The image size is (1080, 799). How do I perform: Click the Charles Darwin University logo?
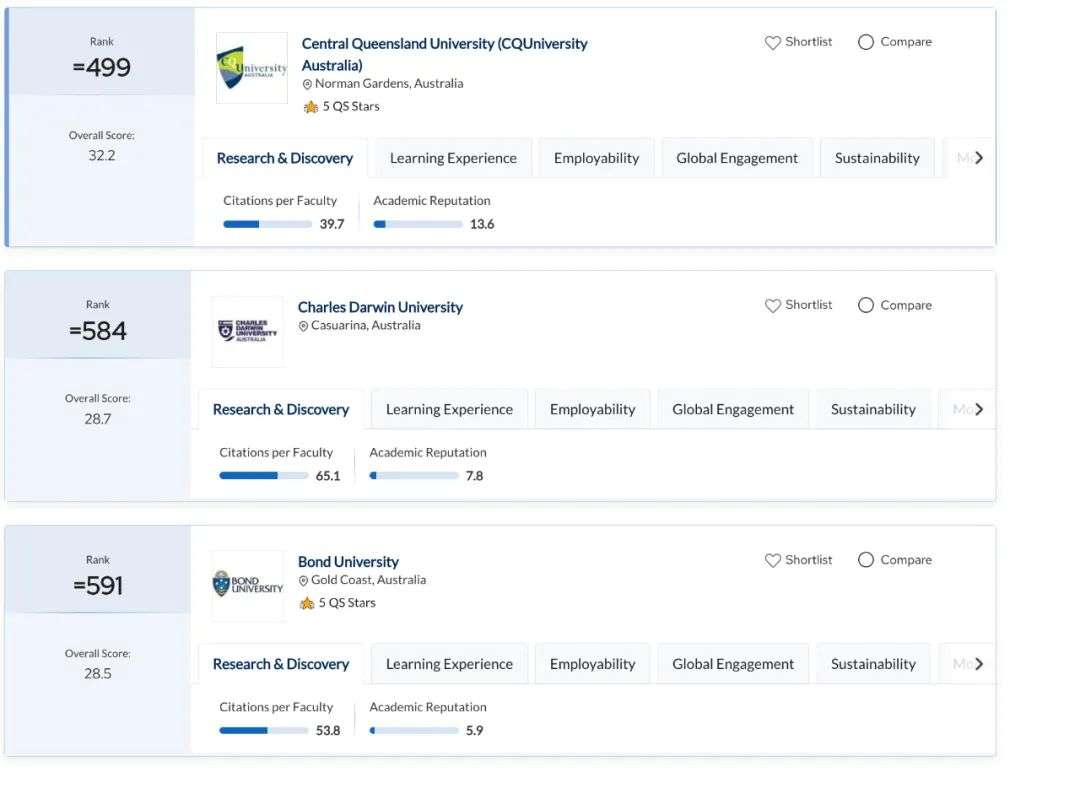(248, 331)
